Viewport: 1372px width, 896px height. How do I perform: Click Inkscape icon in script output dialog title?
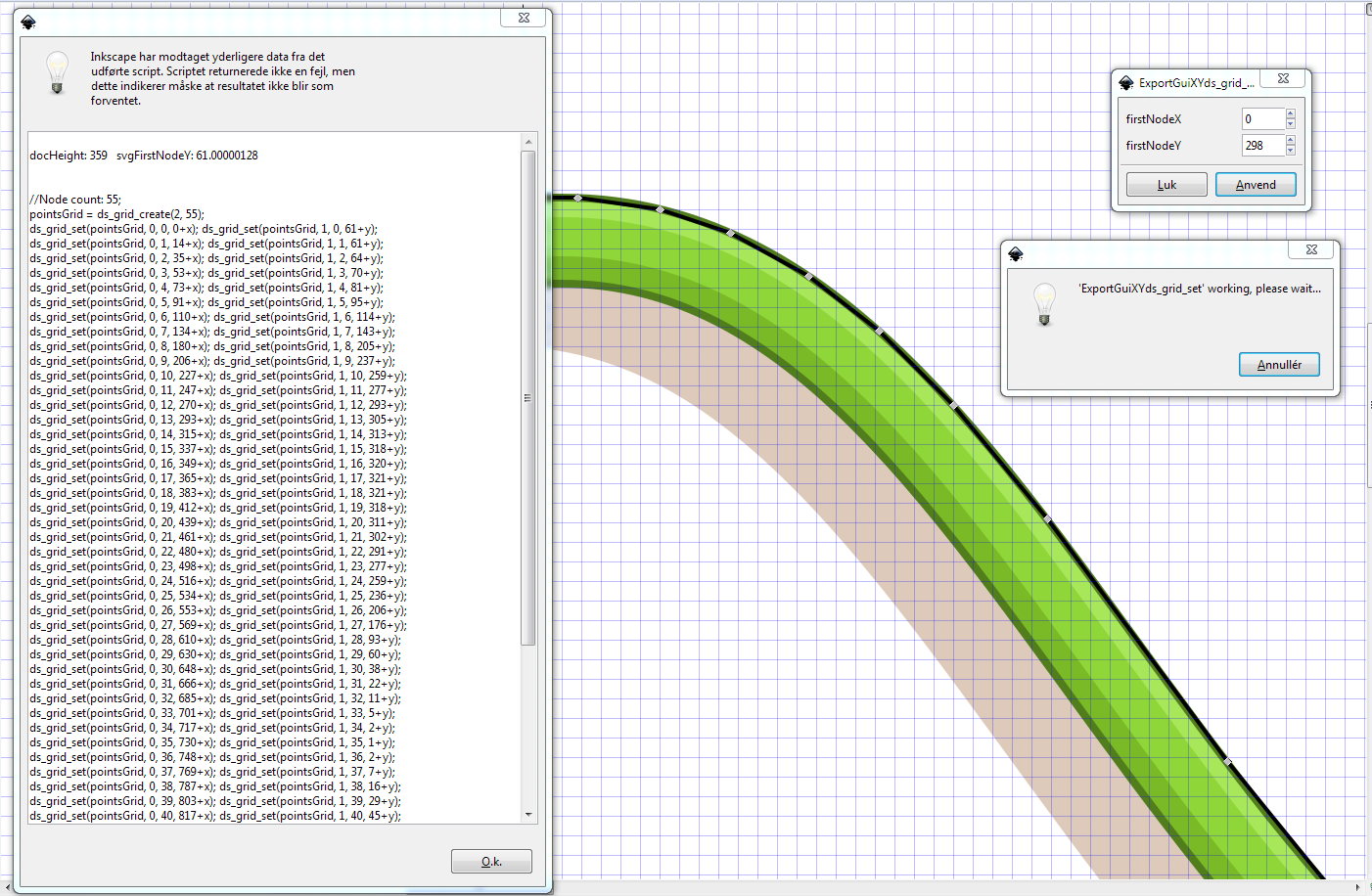[x=28, y=22]
